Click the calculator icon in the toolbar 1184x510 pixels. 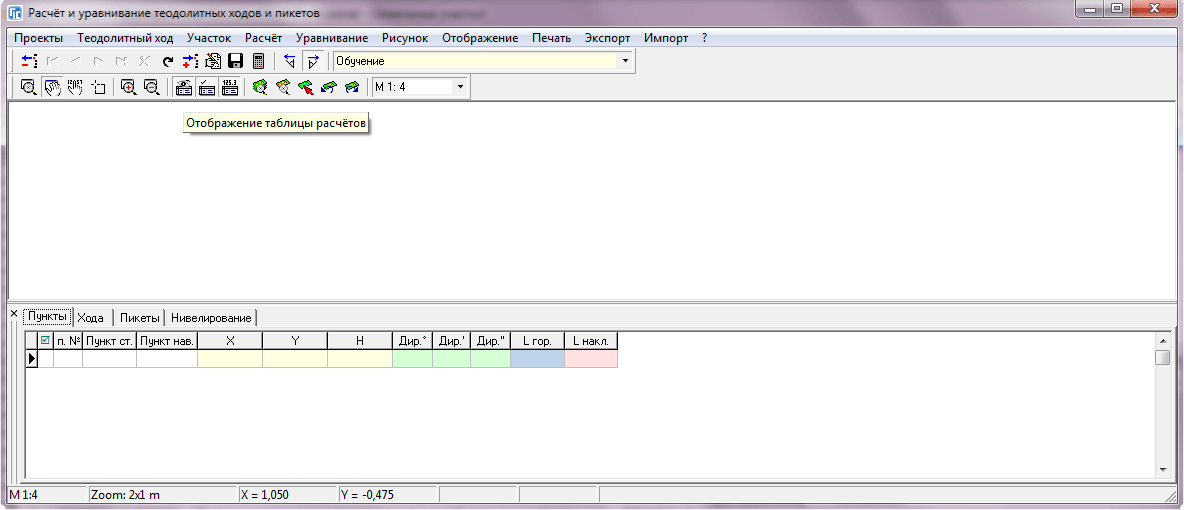pyautogui.click(x=258, y=61)
